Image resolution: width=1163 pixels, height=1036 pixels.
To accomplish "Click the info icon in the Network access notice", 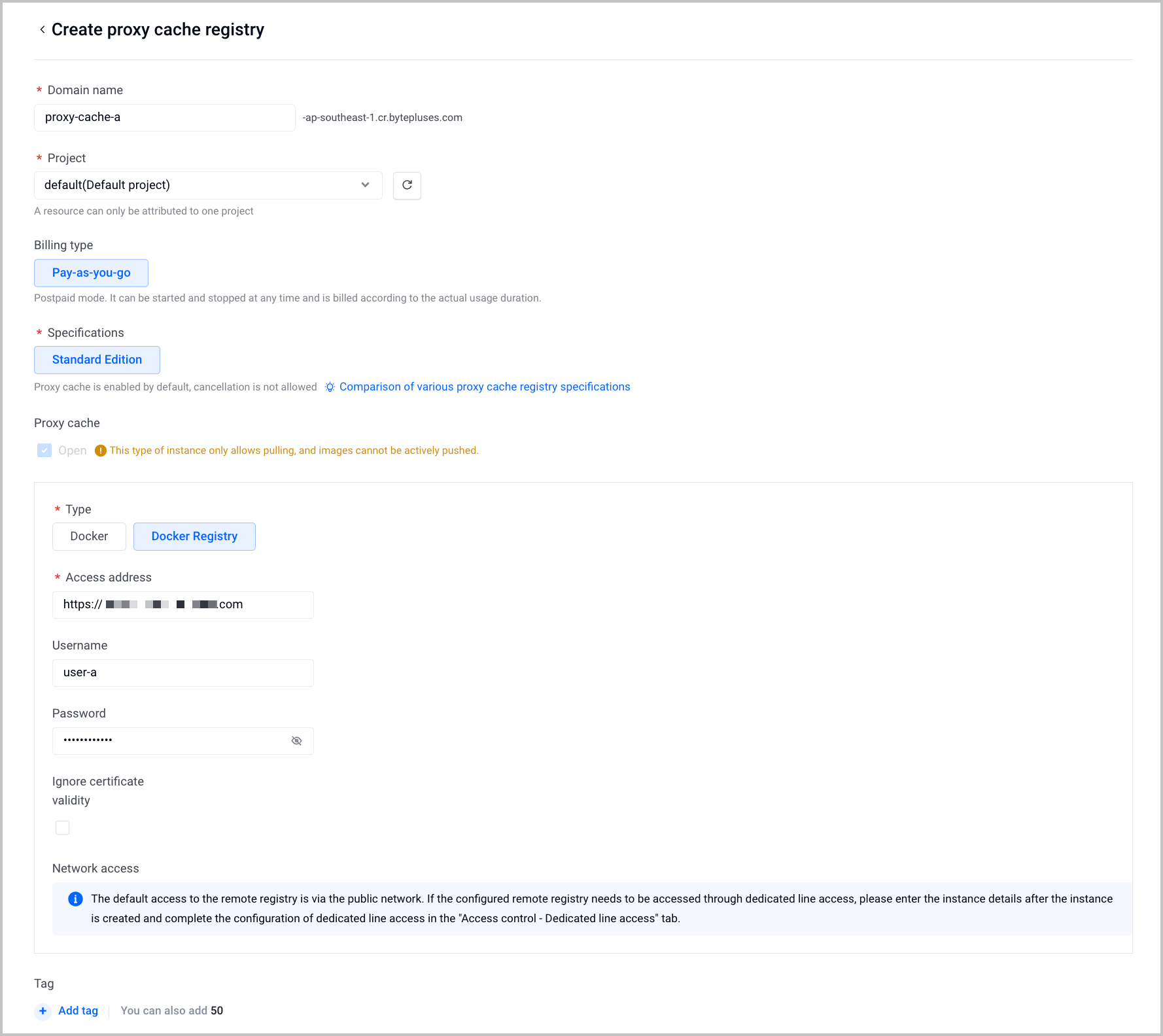I will pyautogui.click(x=76, y=899).
